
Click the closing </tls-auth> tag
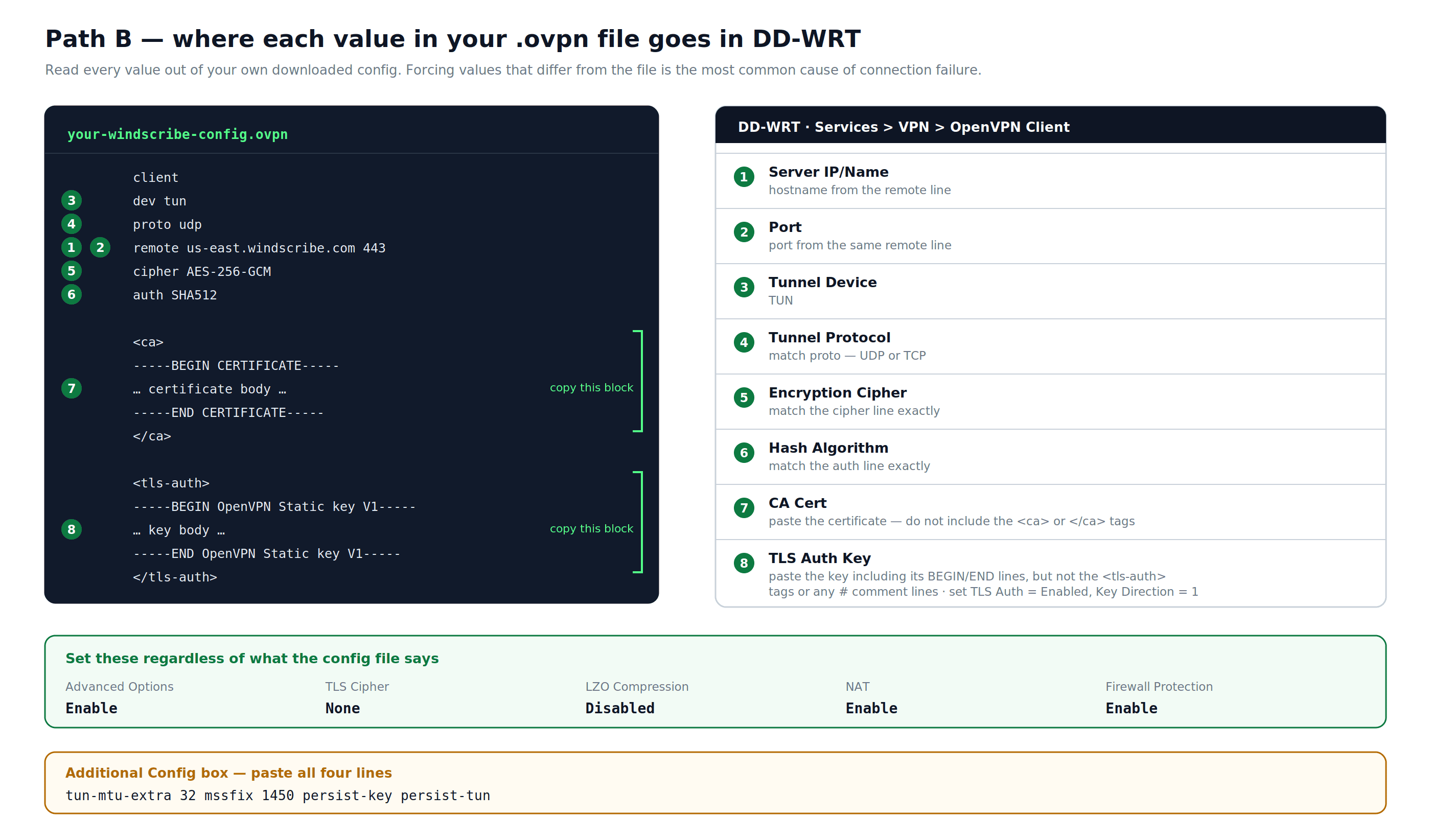click(x=175, y=577)
